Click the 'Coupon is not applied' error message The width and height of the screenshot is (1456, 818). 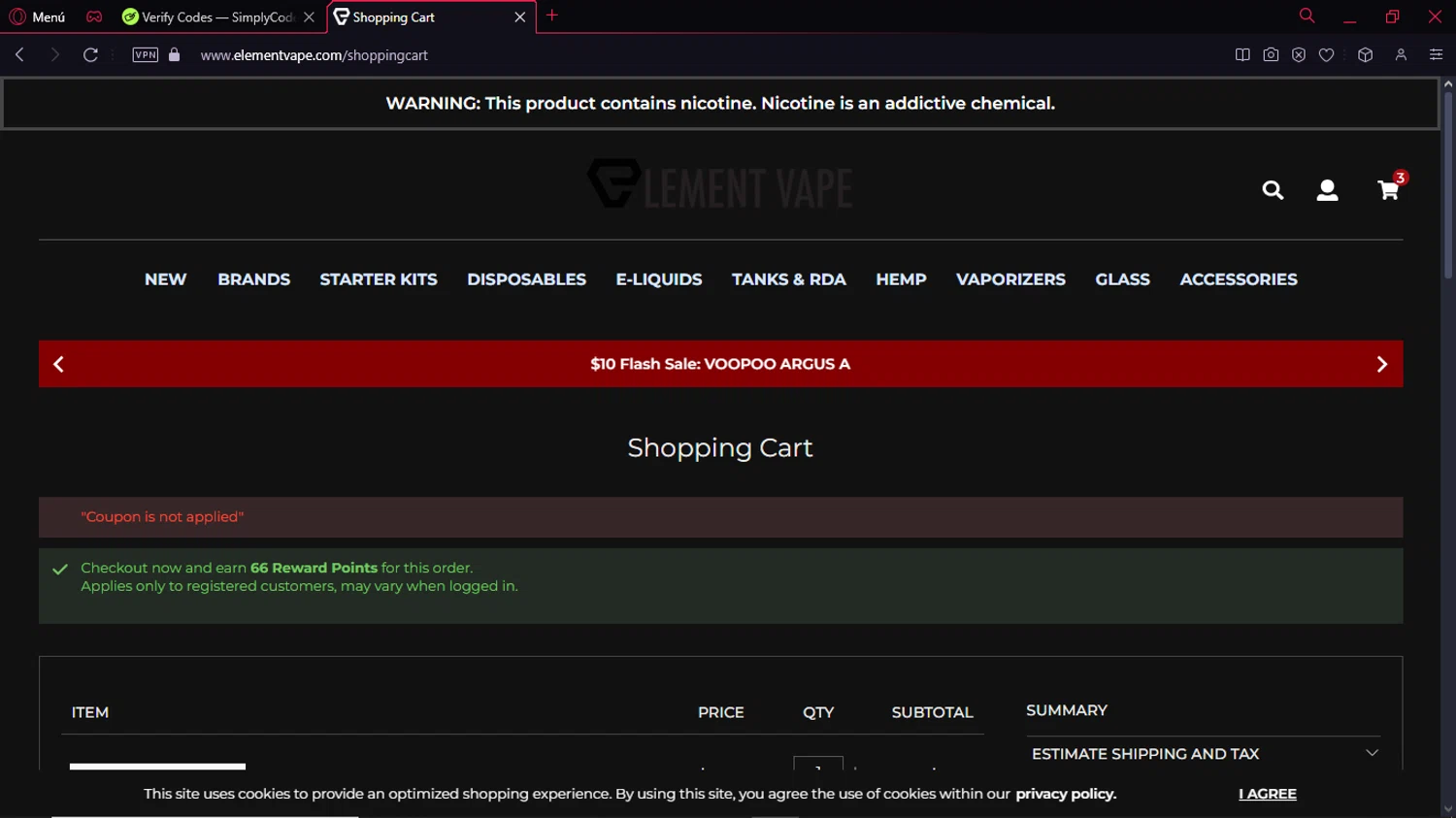pyautogui.click(x=162, y=517)
